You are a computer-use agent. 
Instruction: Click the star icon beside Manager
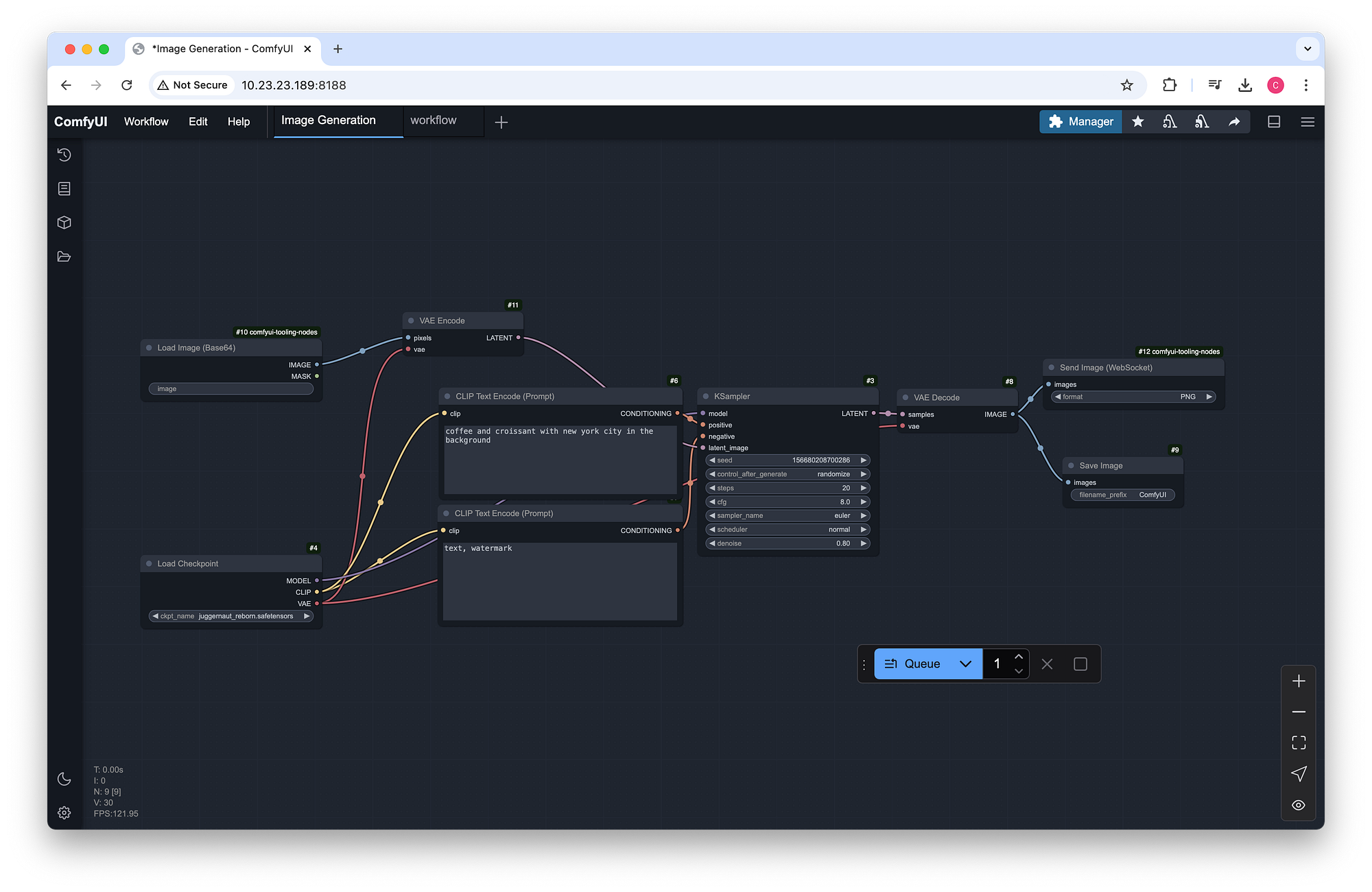click(1137, 121)
